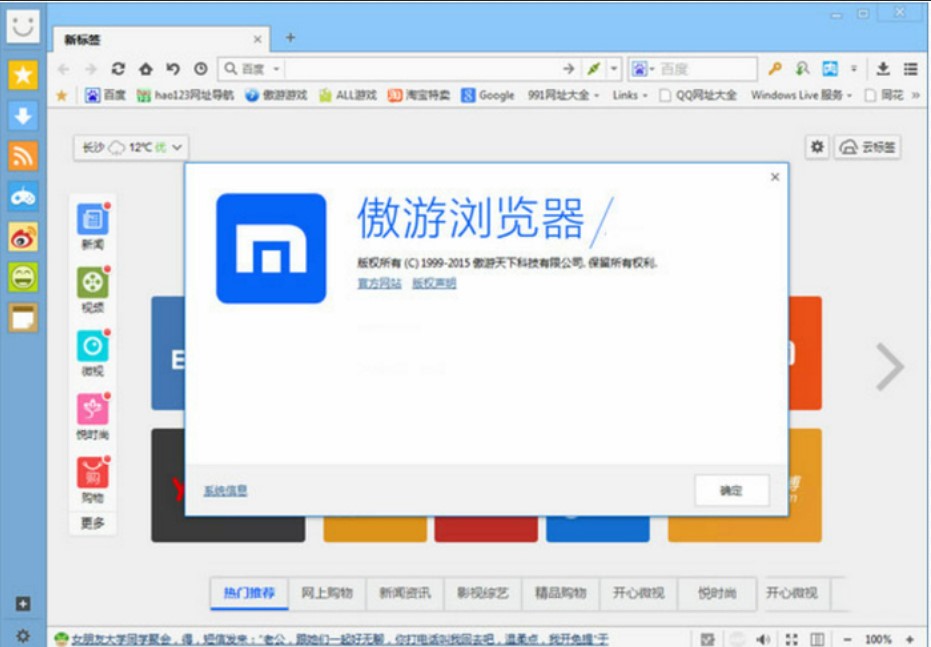Toggle mute speaker icon in status bar
931x647 pixels.
pyautogui.click(x=763, y=638)
